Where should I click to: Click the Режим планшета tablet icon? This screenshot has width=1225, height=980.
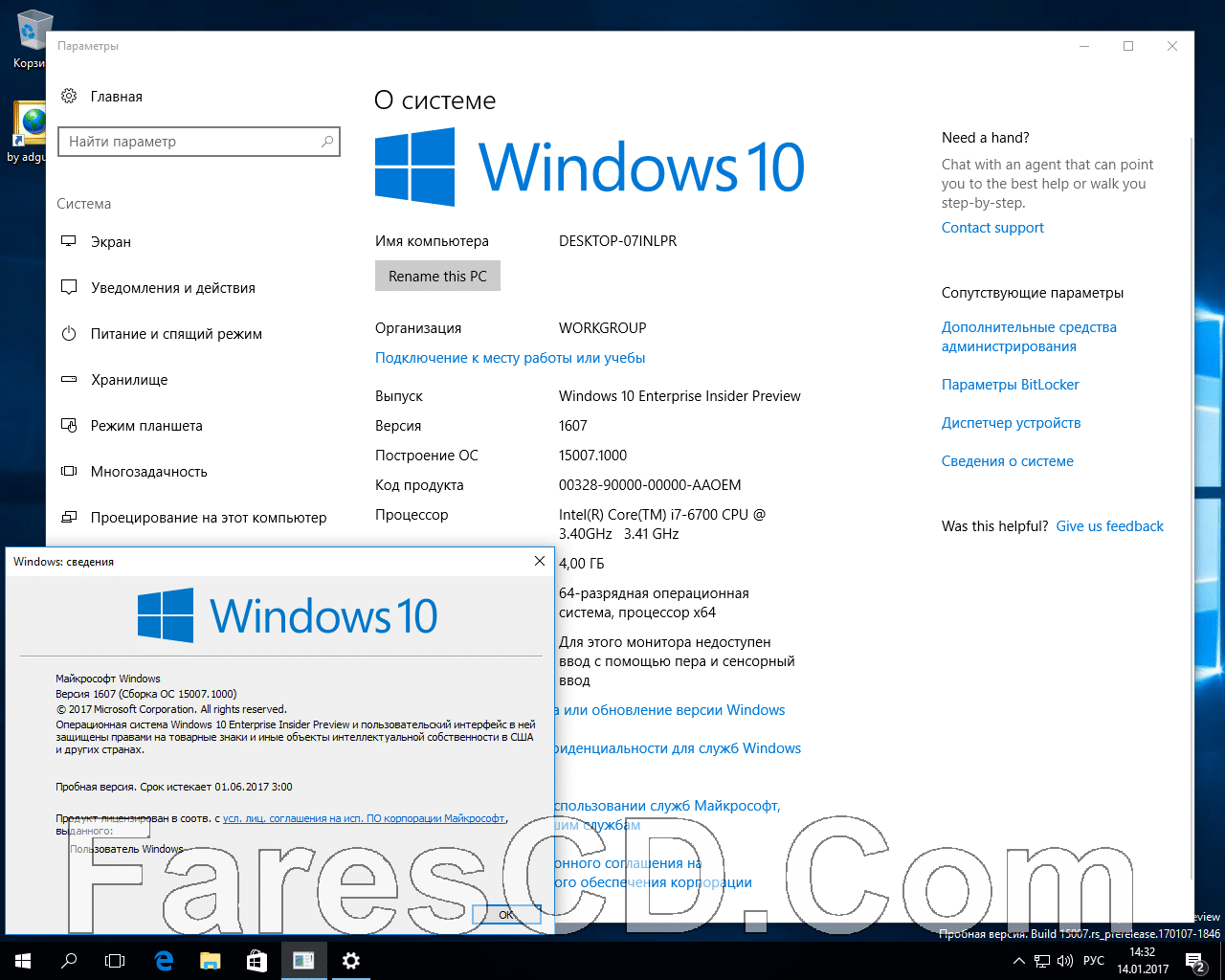pos(69,425)
